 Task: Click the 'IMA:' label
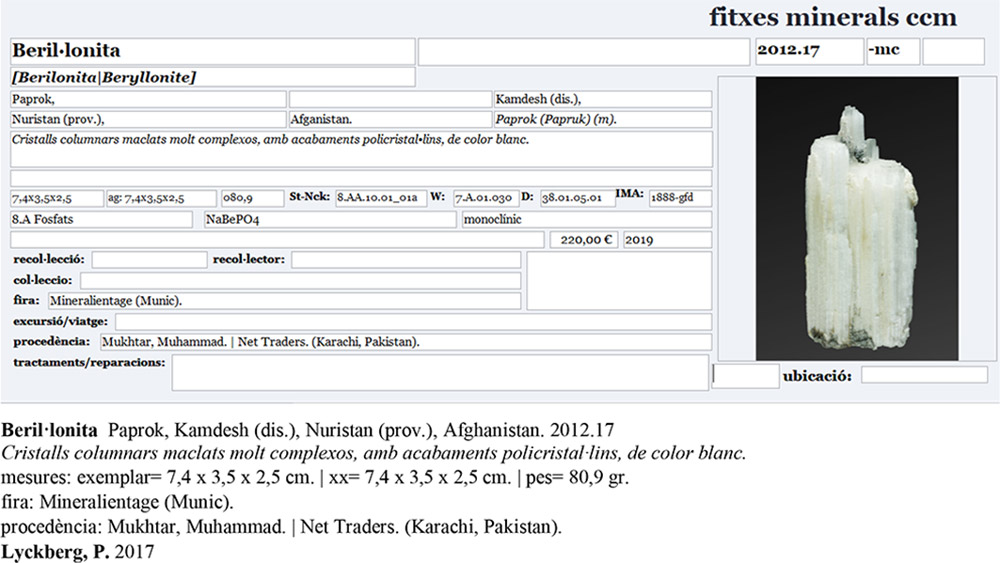pos(629,193)
